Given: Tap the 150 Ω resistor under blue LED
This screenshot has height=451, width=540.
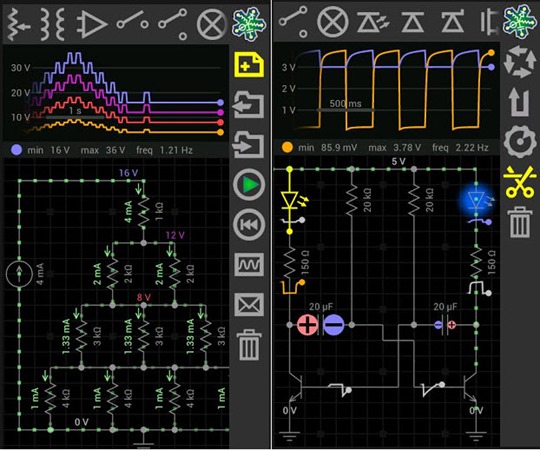Looking at the screenshot, I should coord(477,262).
